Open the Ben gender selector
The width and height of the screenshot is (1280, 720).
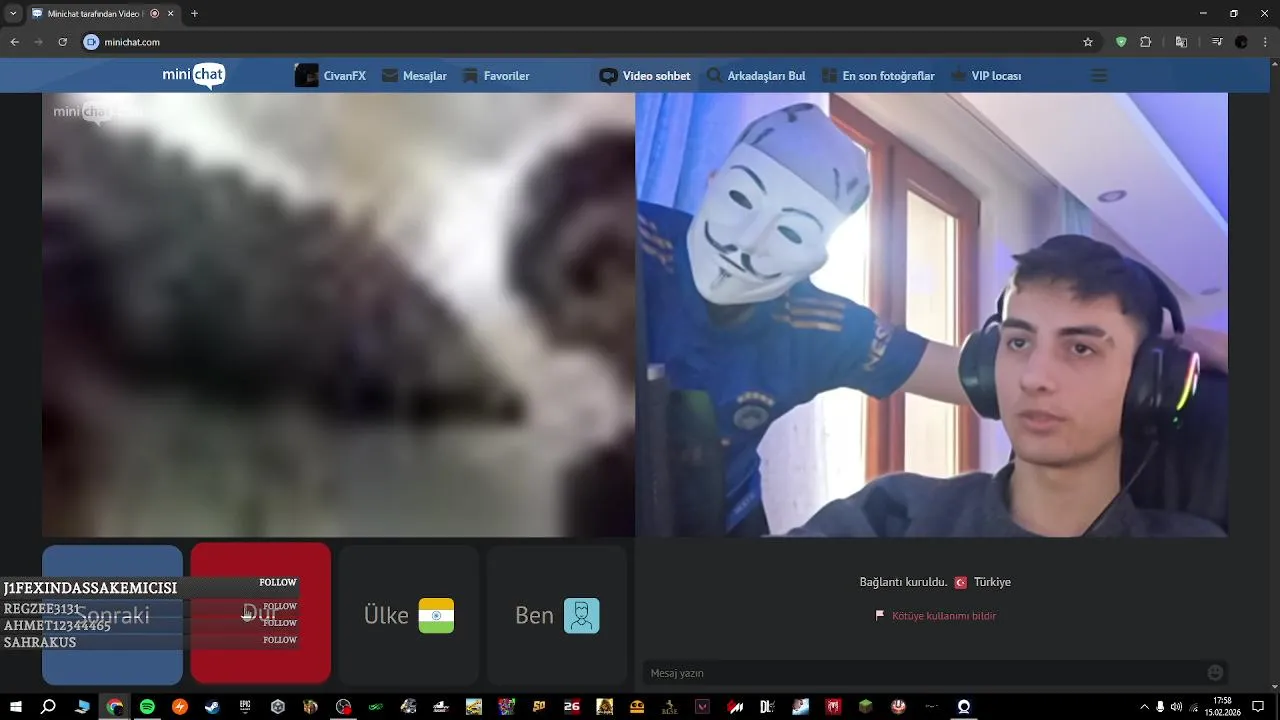pyautogui.click(x=557, y=615)
